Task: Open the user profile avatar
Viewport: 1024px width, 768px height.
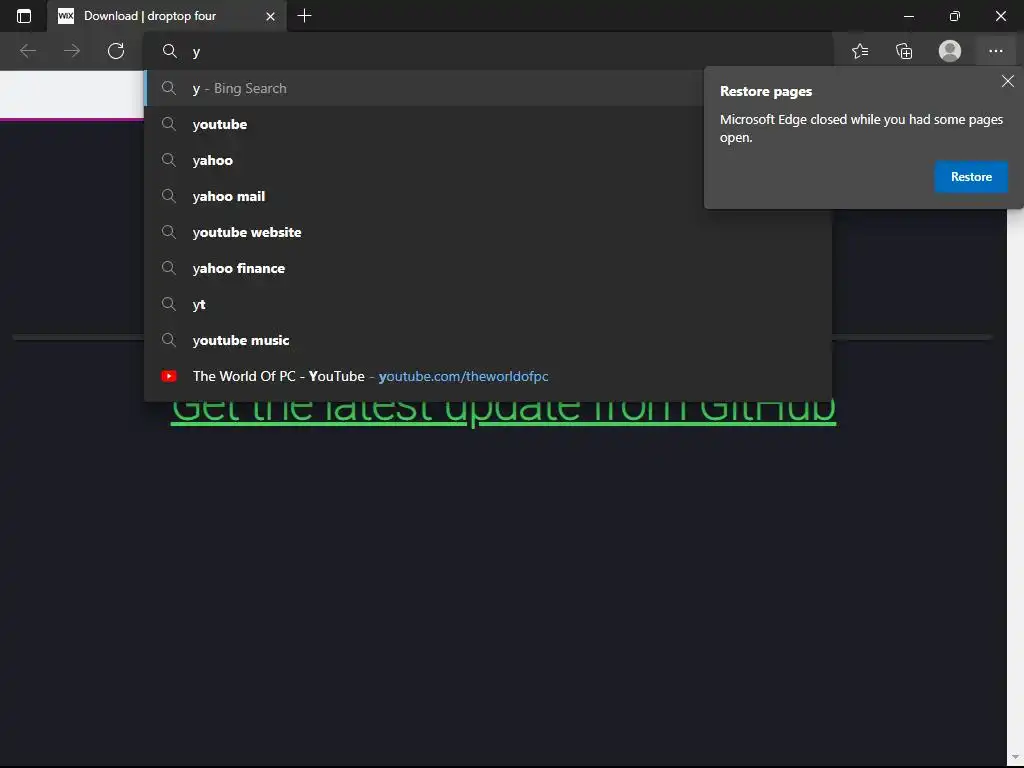Action: pyautogui.click(x=950, y=51)
